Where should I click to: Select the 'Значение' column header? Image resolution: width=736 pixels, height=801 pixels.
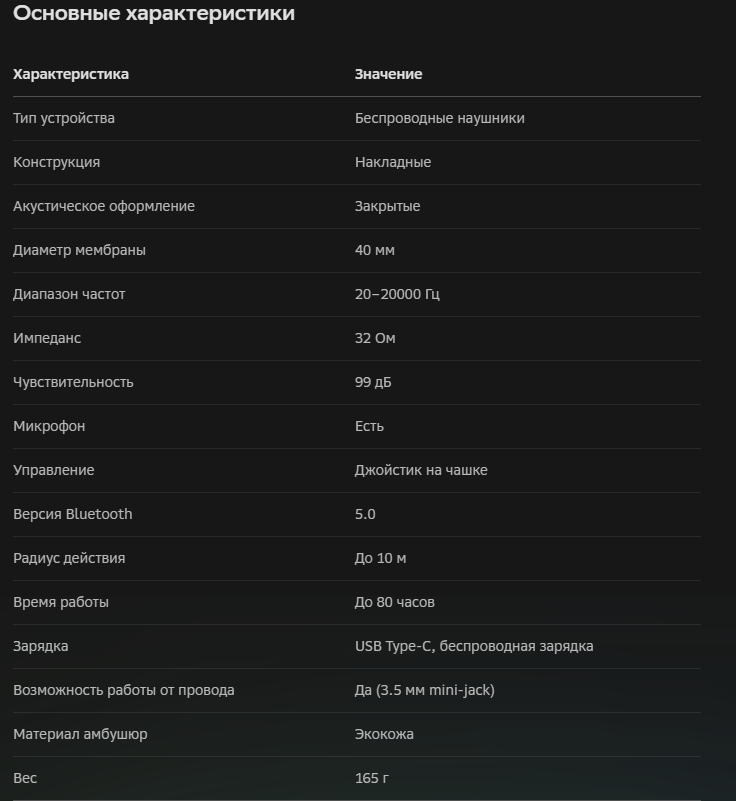tap(388, 74)
